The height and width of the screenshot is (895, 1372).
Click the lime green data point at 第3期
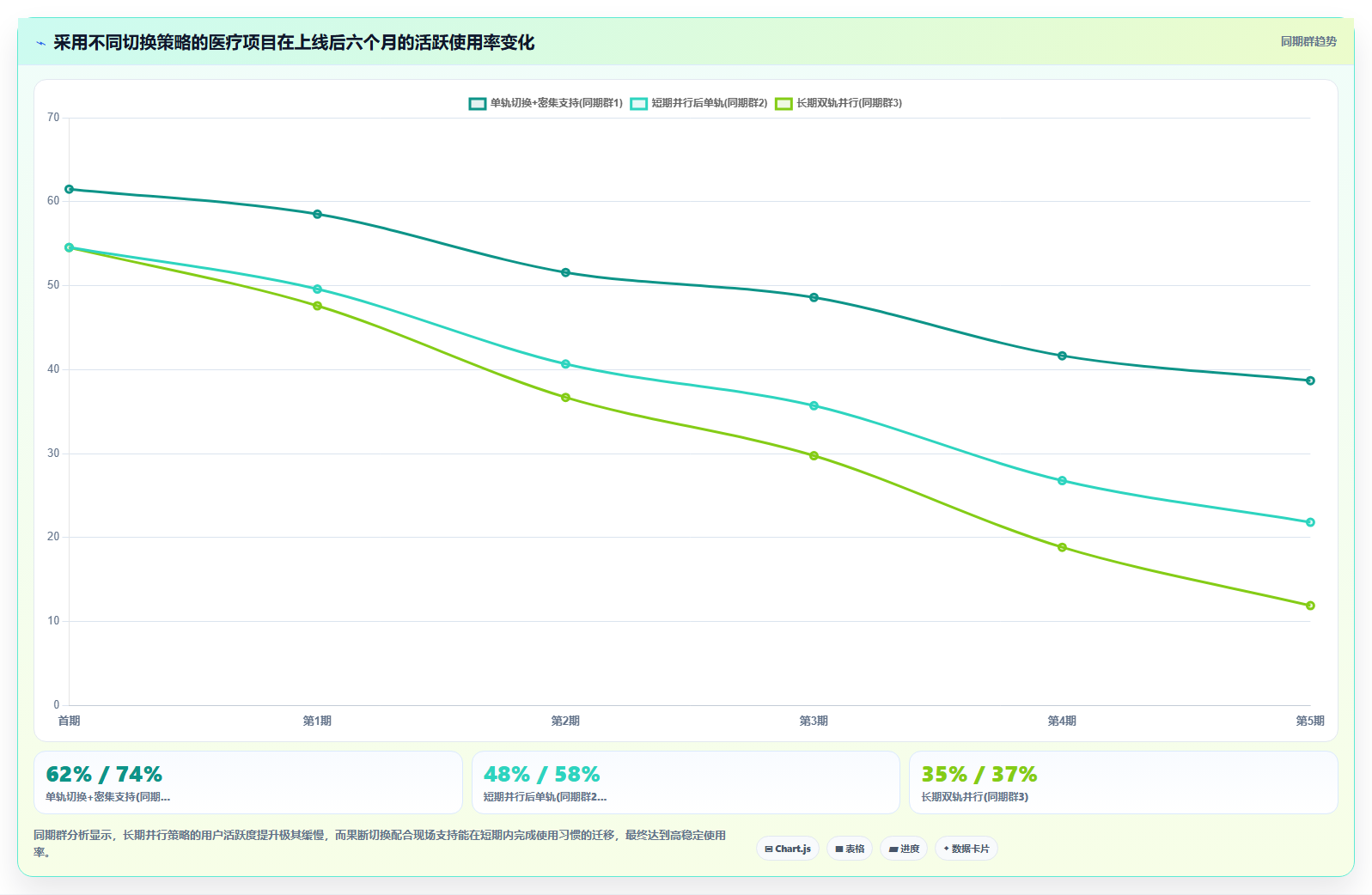(814, 455)
